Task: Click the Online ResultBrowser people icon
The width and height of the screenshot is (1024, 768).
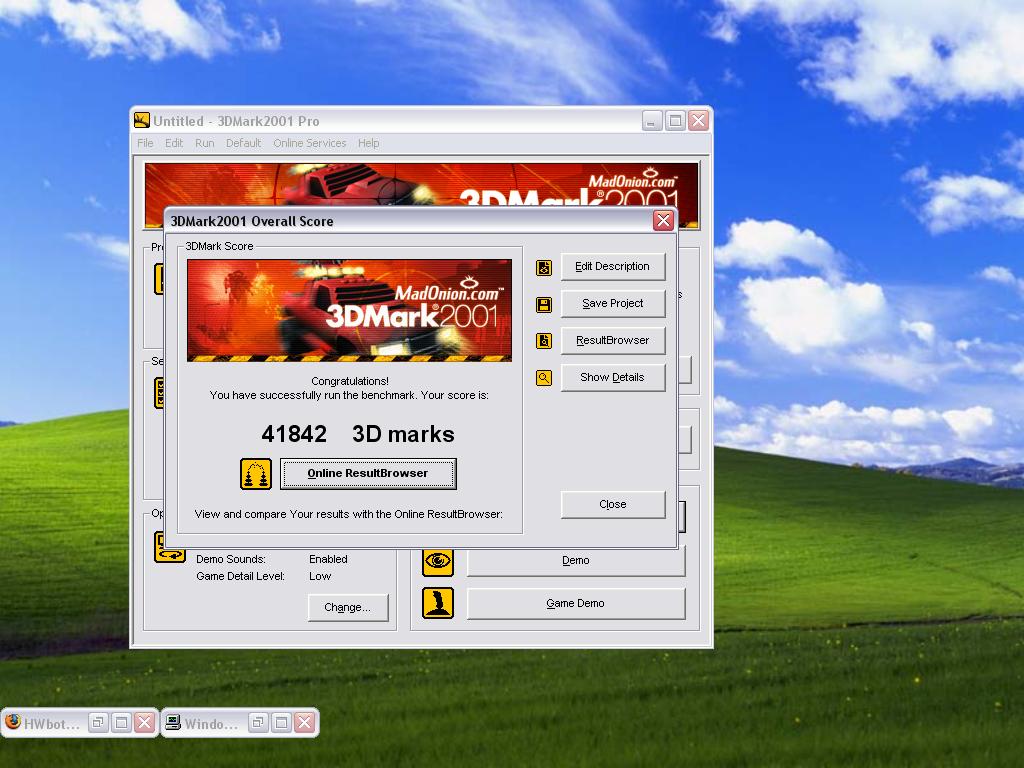Action: click(x=255, y=473)
